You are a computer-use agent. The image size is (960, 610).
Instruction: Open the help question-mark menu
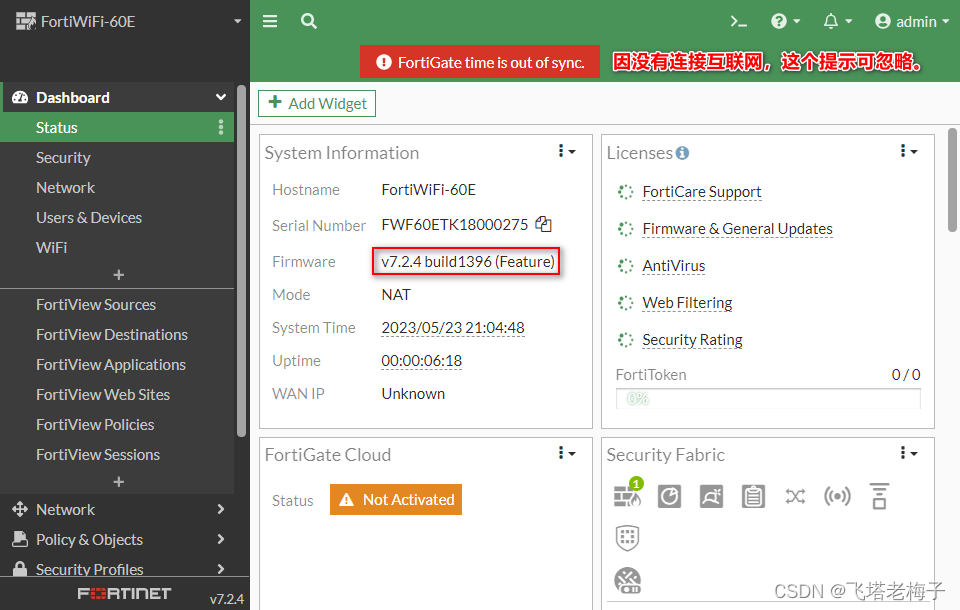click(785, 21)
